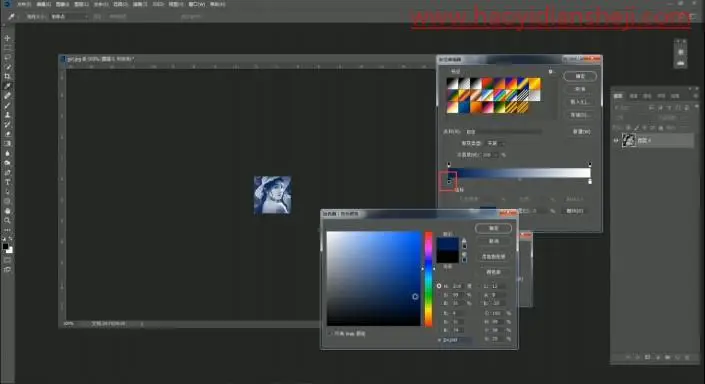Select the left dark blue color stop
Screen dimensions: 705x384
449,181
